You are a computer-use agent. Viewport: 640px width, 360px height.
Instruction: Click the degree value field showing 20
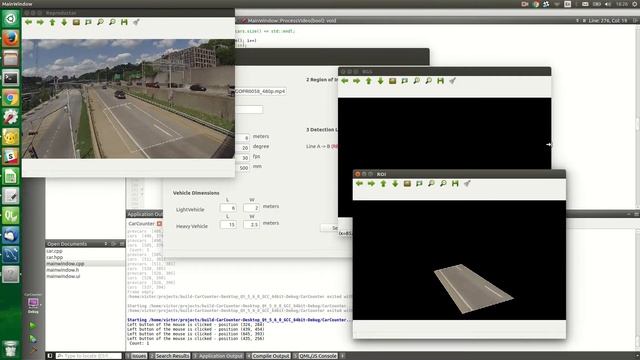point(242,148)
